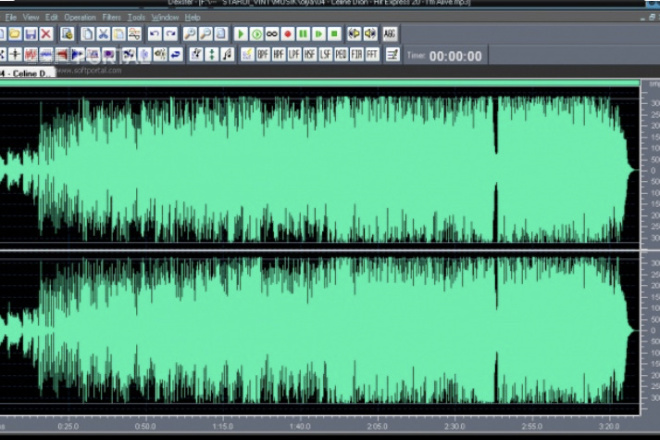Open the File menu
660x440 pixels.
[11, 17]
